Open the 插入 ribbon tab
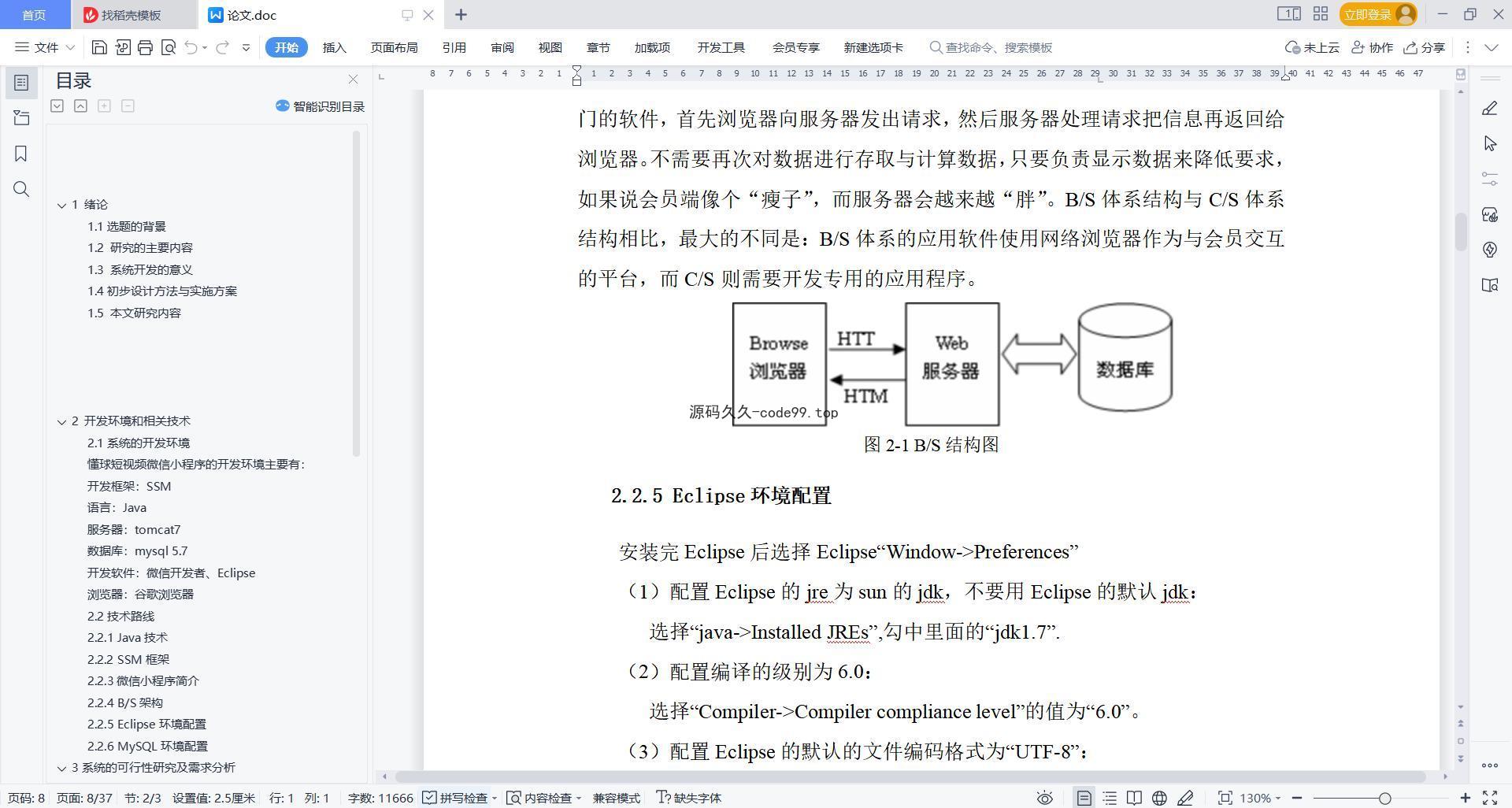This screenshot has height=808, width=1512. click(x=334, y=47)
